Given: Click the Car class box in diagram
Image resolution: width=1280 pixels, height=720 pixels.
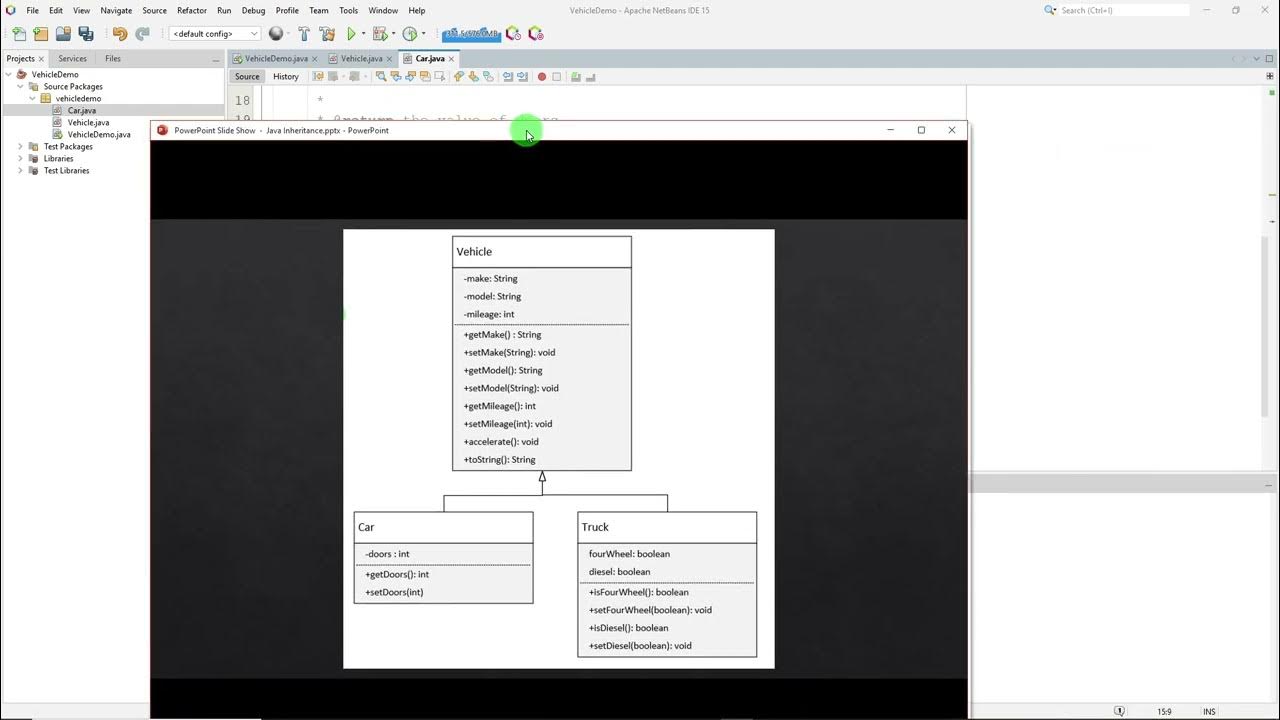Looking at the screenshot, I should click(x=443, y=557).
